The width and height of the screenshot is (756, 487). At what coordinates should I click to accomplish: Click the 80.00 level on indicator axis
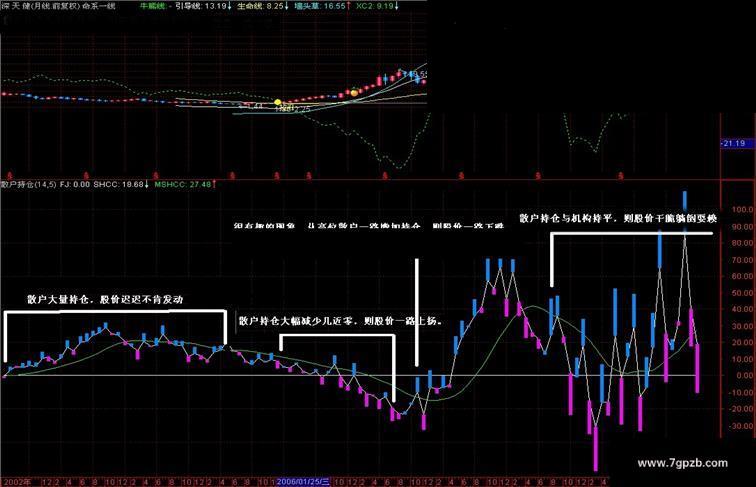click(x=742, y=243)
